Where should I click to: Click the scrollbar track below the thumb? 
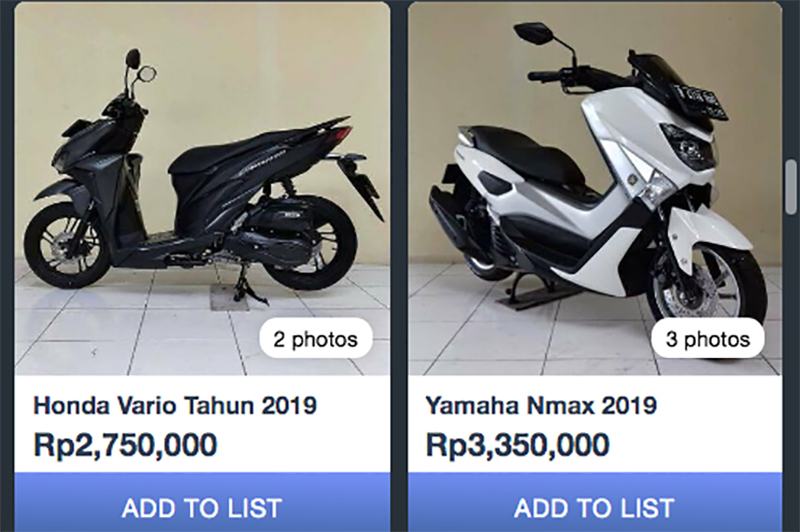(x=792, y=372)
